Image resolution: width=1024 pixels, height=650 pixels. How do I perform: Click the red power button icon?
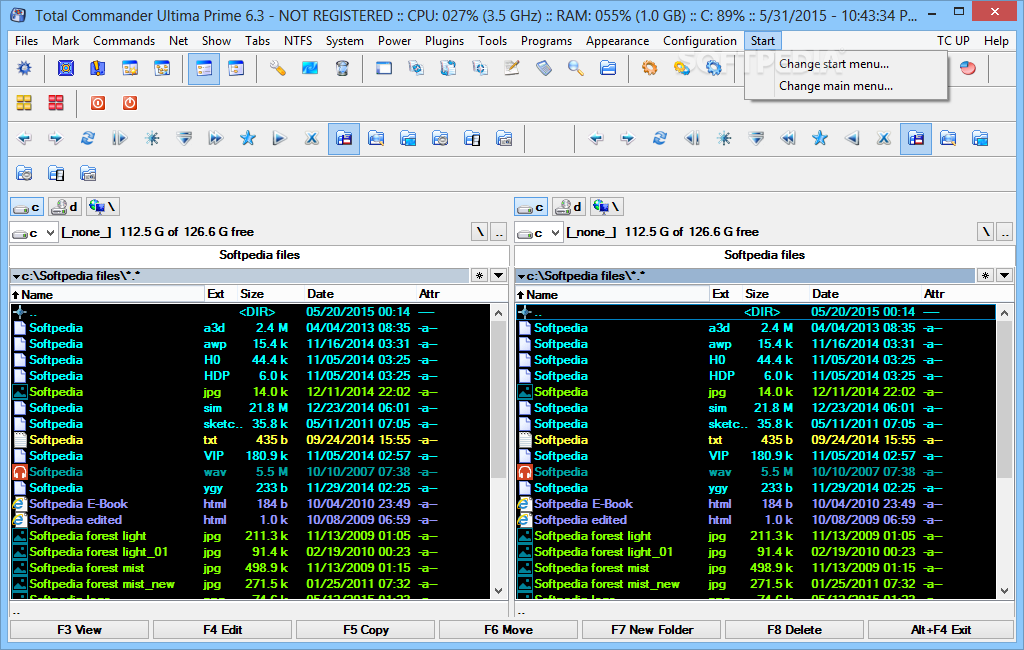coord(130,103)
